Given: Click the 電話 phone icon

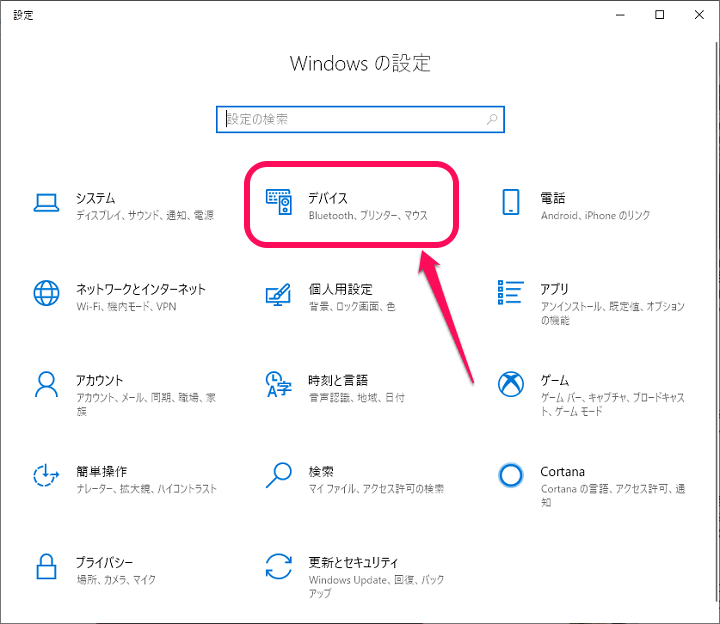Looking at the screenshot, I should 511,202.
